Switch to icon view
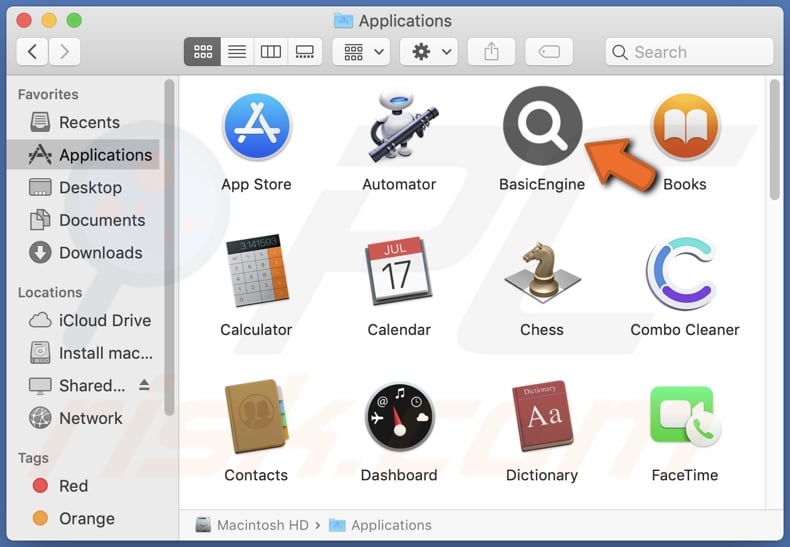This screenshot has width=790, height=547. tap(203, 51)
